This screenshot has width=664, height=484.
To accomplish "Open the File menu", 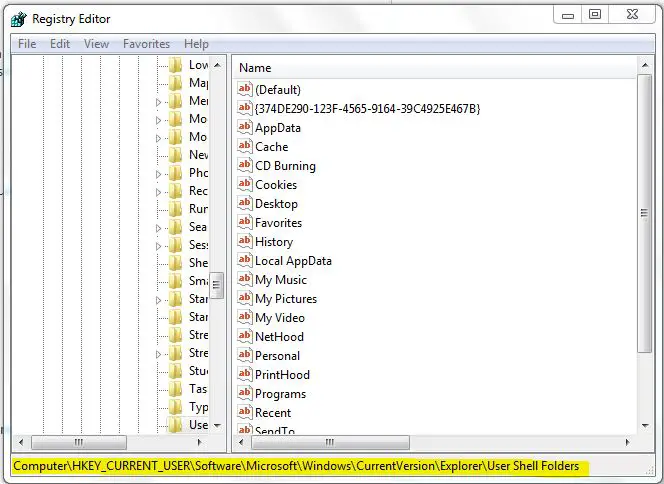I will coord(27,44).
